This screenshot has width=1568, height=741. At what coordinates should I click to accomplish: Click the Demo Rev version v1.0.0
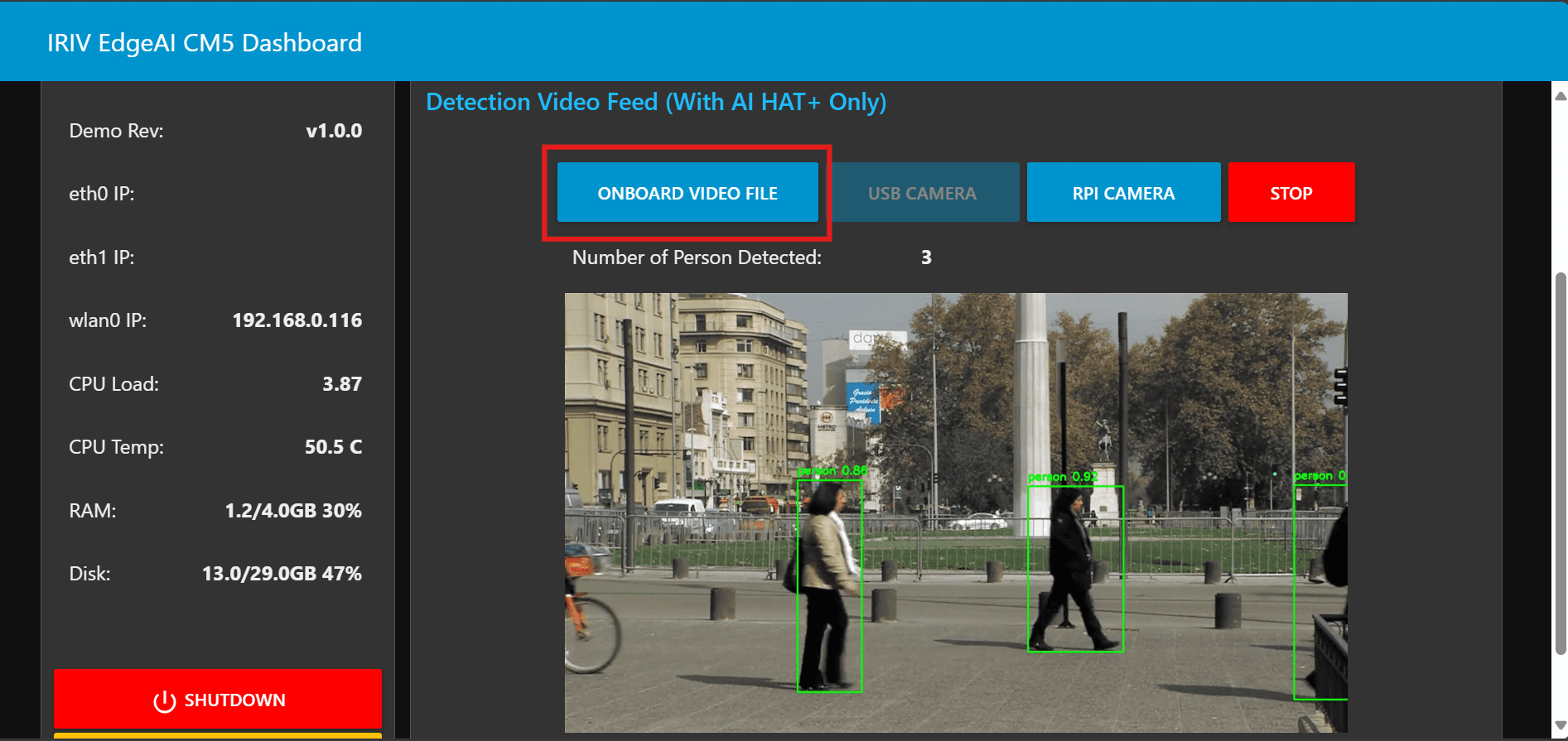pyautogui.click(x=333, y=131)
